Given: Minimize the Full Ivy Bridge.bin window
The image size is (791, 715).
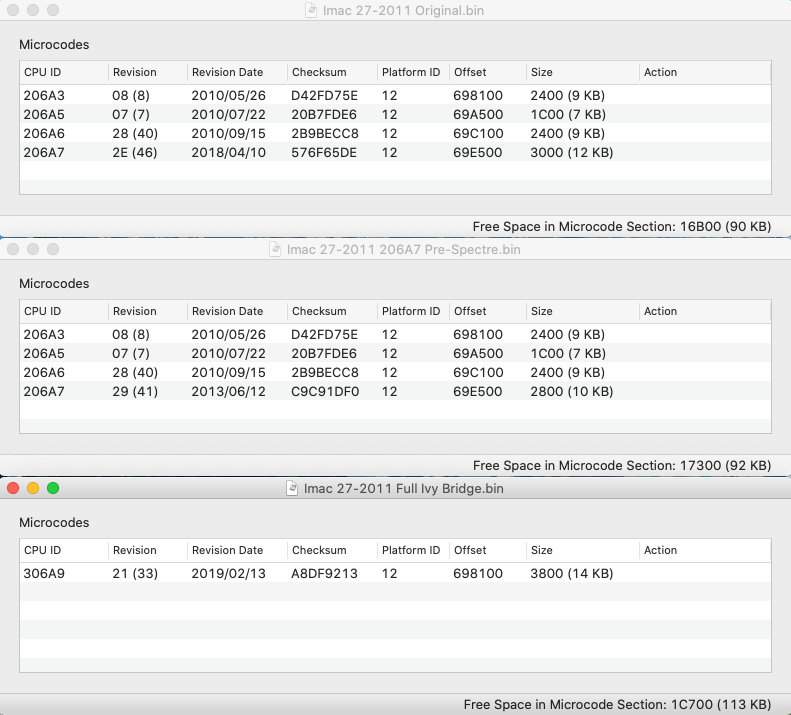Looking at the screenshot, I should 33,488.
